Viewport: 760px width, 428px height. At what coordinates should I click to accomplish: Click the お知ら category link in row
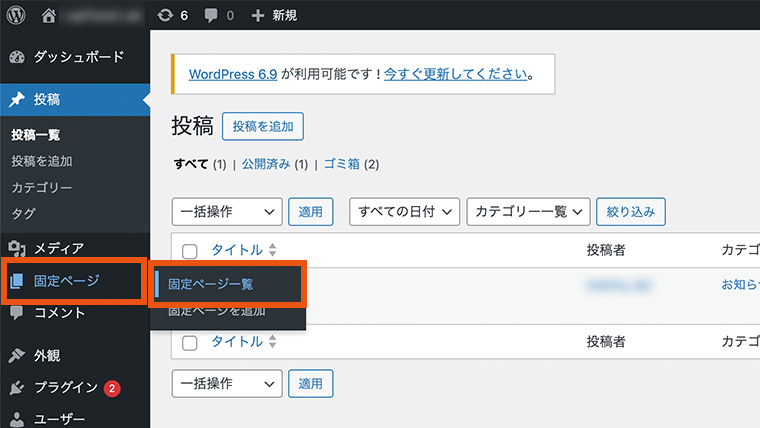point(740,284)
